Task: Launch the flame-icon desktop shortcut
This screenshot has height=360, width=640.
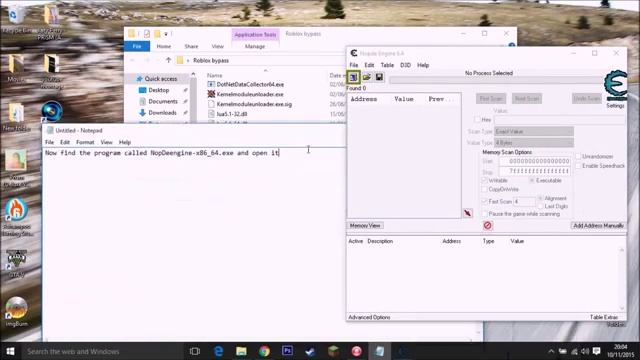Action: (16, 217)
